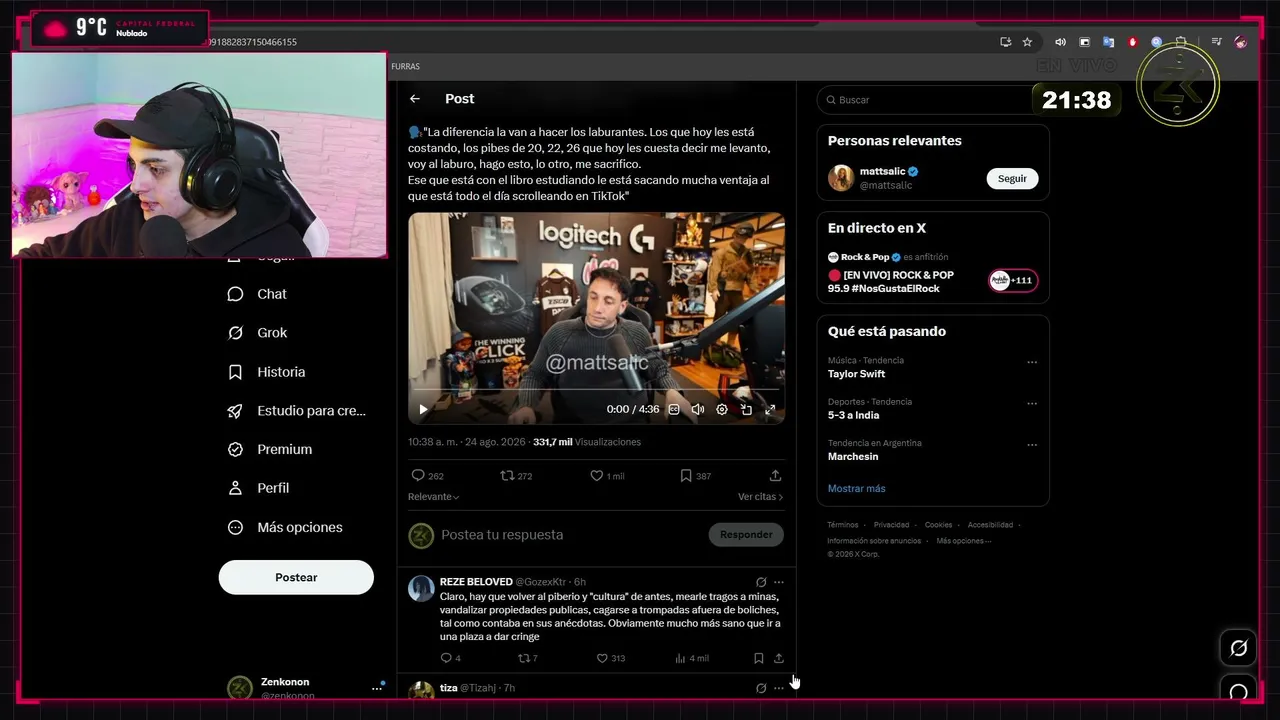Ask Grok about REZE BELOVED reply
1280x720 pixels.
tap(761, 582)
